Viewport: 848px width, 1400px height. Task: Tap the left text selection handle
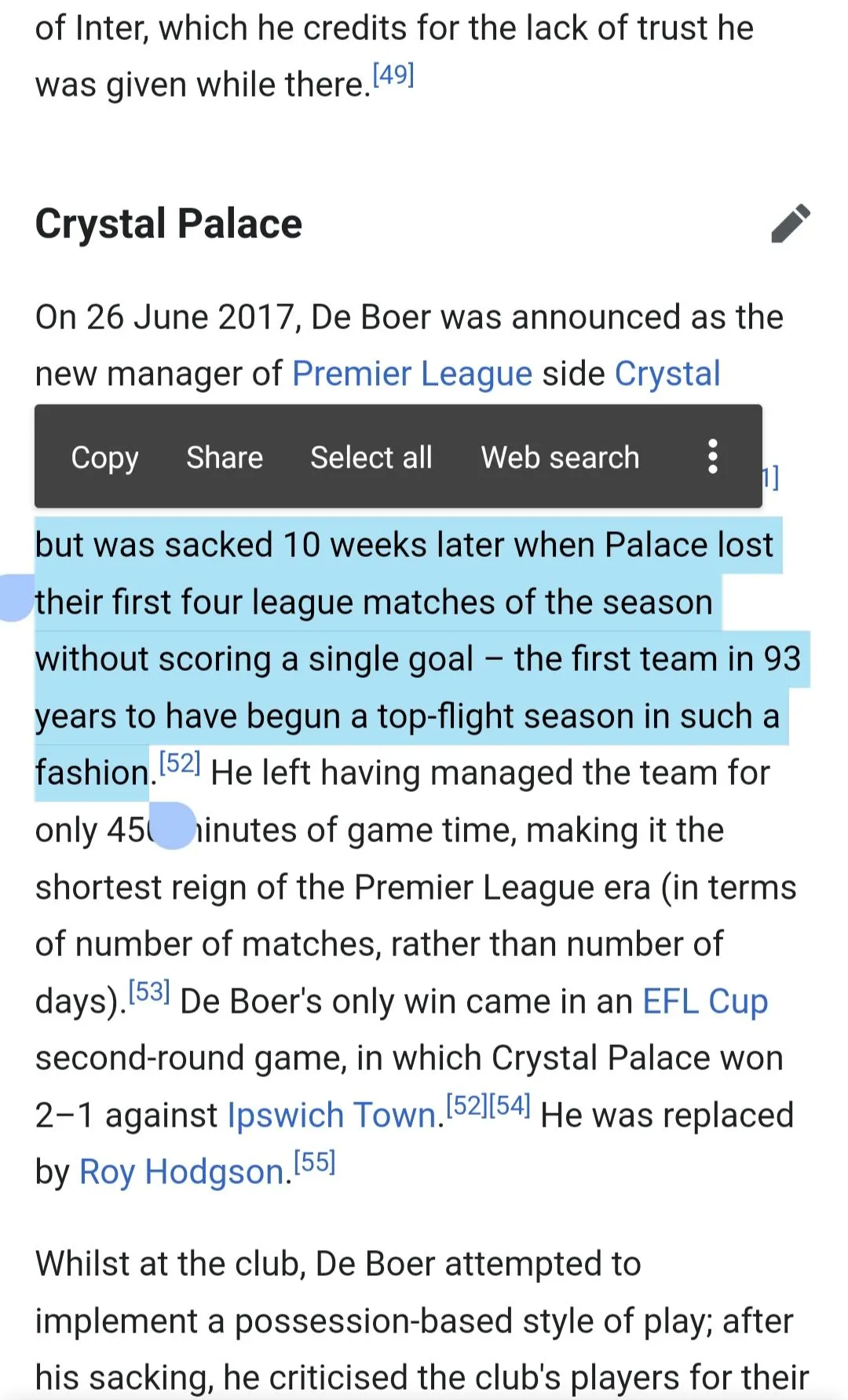16,599
